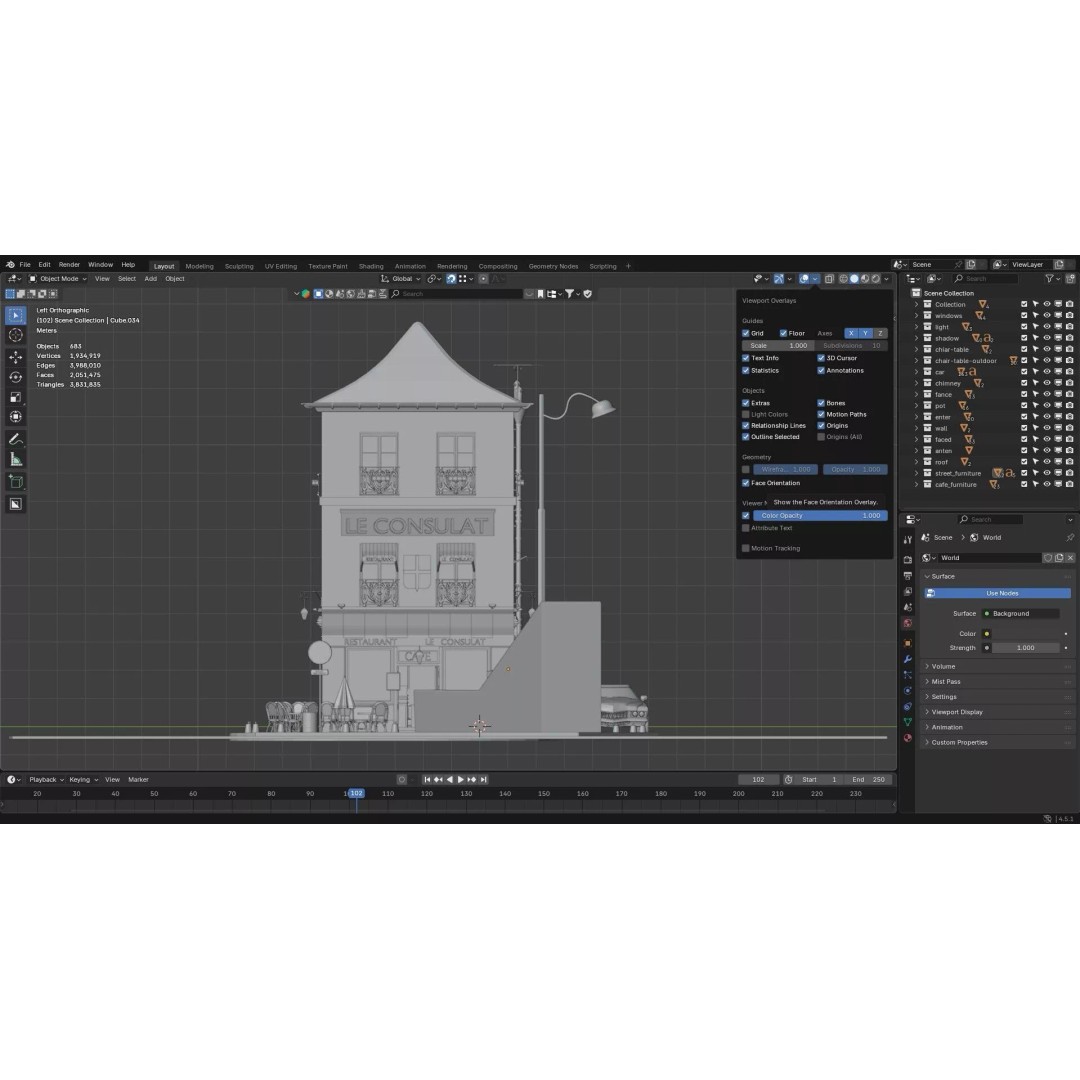Viewport: 1080px width, 1080px height.
Task: Switch to Material Preview shading
Action: [x=865, y=279]
